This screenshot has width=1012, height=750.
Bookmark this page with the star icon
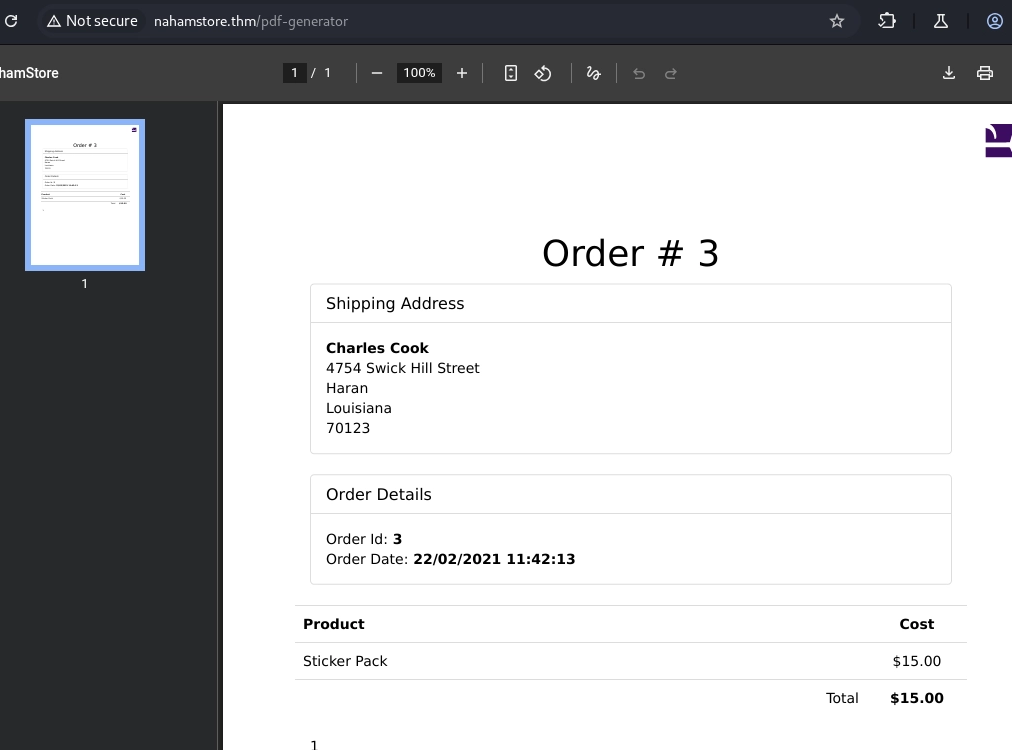(837, 21)
